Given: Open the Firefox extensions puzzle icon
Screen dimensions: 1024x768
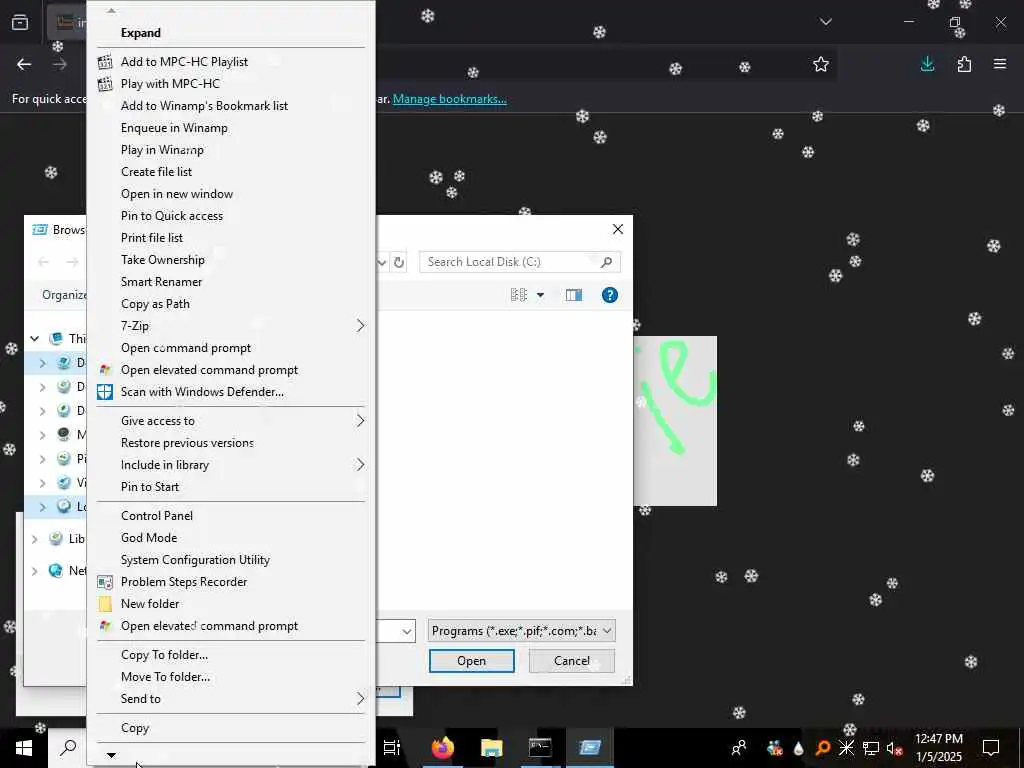Looking at the screenshot, I should [x=964, y=64].
